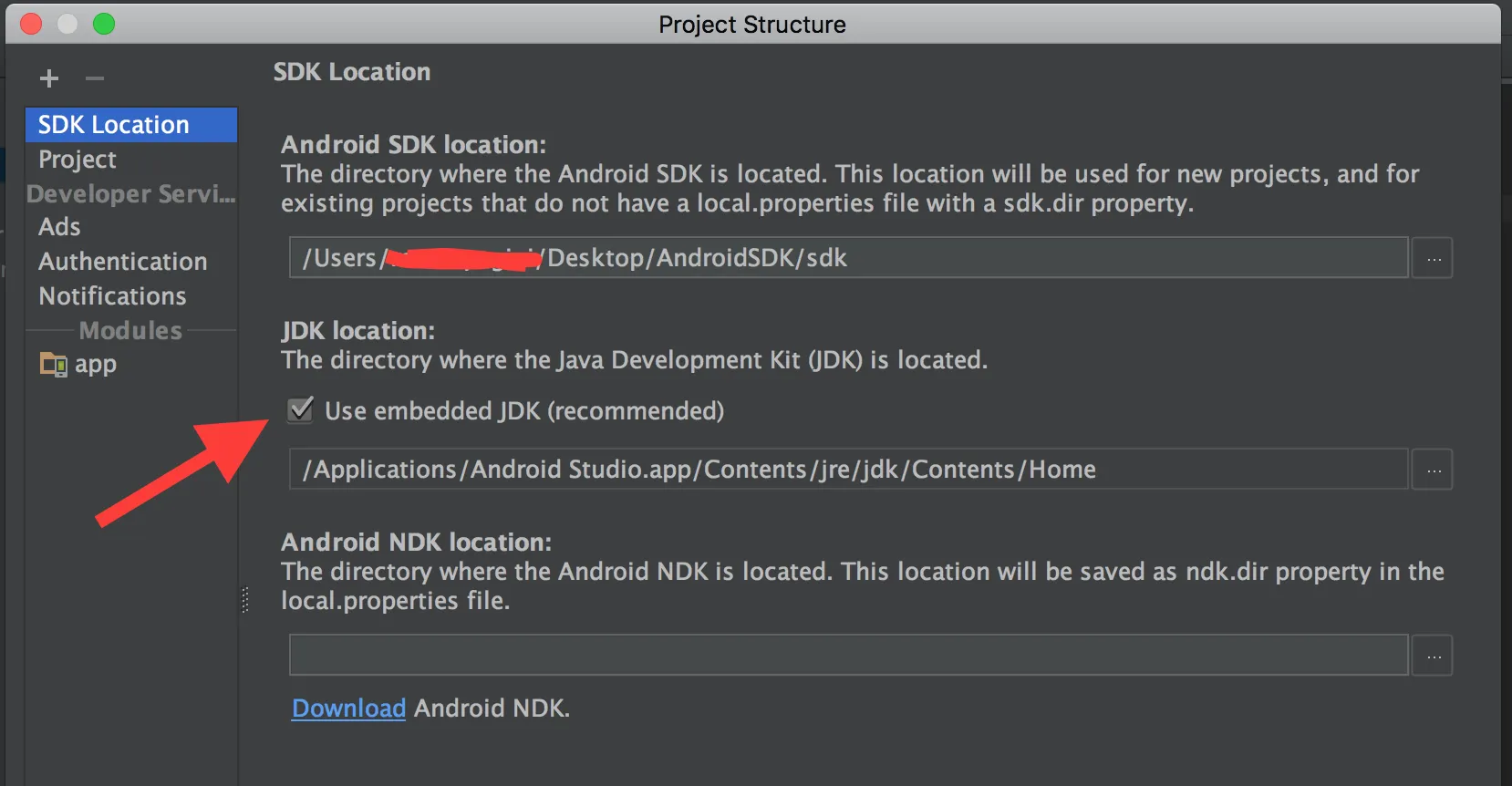
Task: Browse for the Android SDK location
Action: (x=1433, y=259)
